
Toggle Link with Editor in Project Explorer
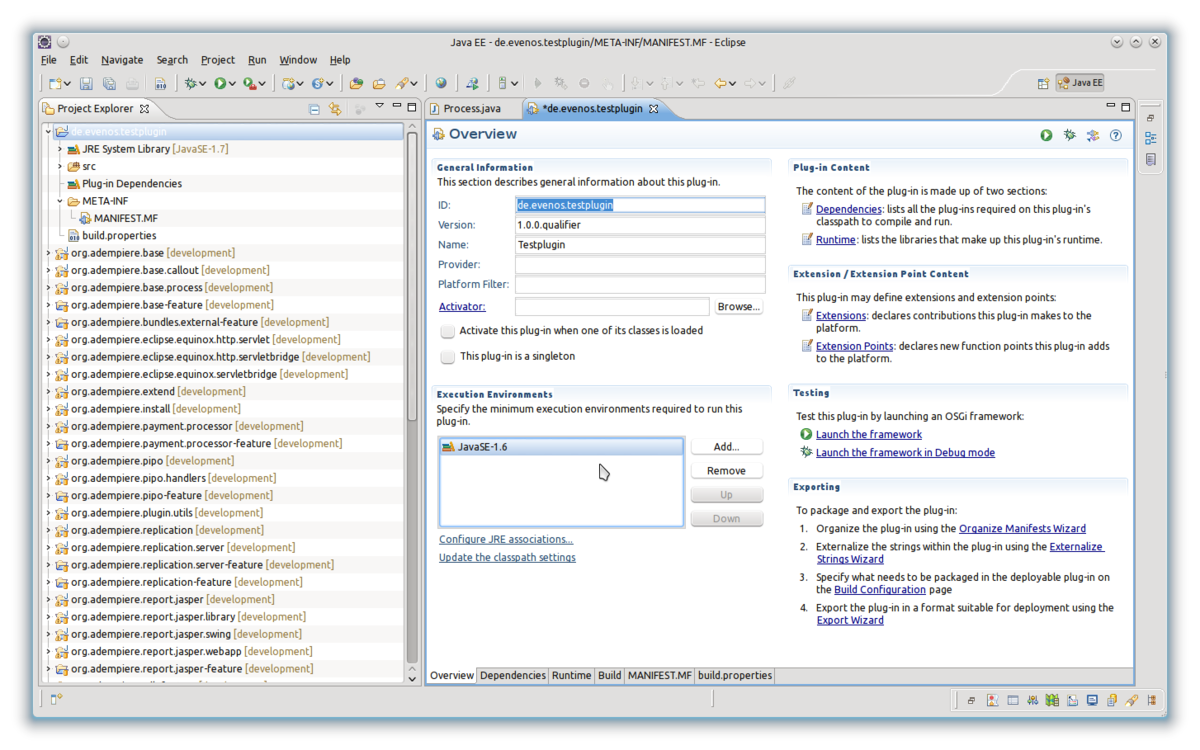pyautogui.click(x=335, y=109)
